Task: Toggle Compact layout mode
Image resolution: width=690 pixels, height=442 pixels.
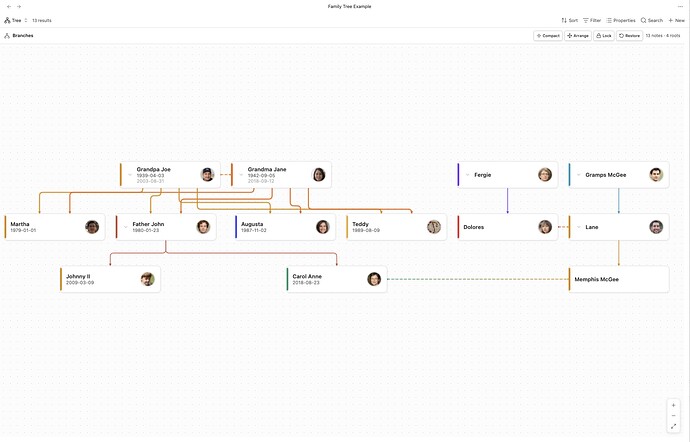Action: point(548,35)
